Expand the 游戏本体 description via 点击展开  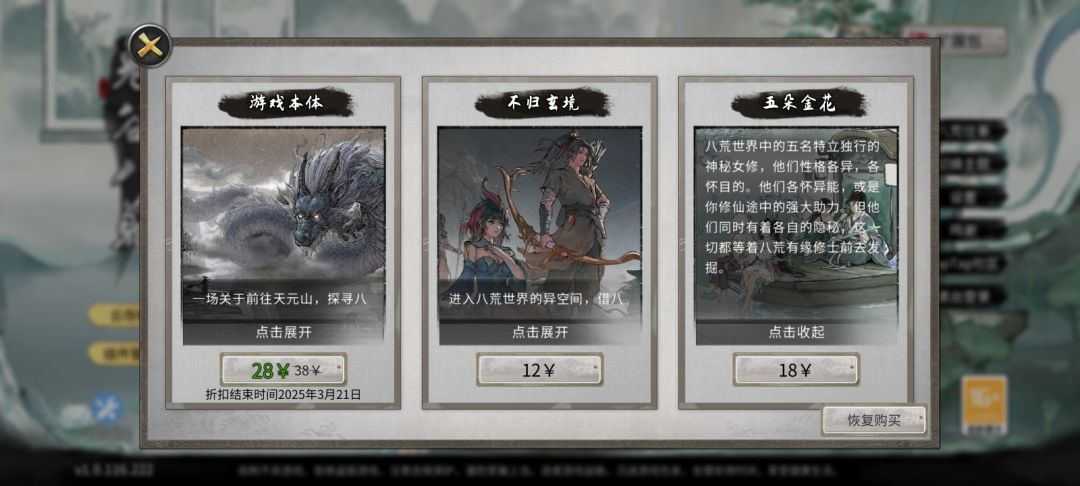pos(284,332)
